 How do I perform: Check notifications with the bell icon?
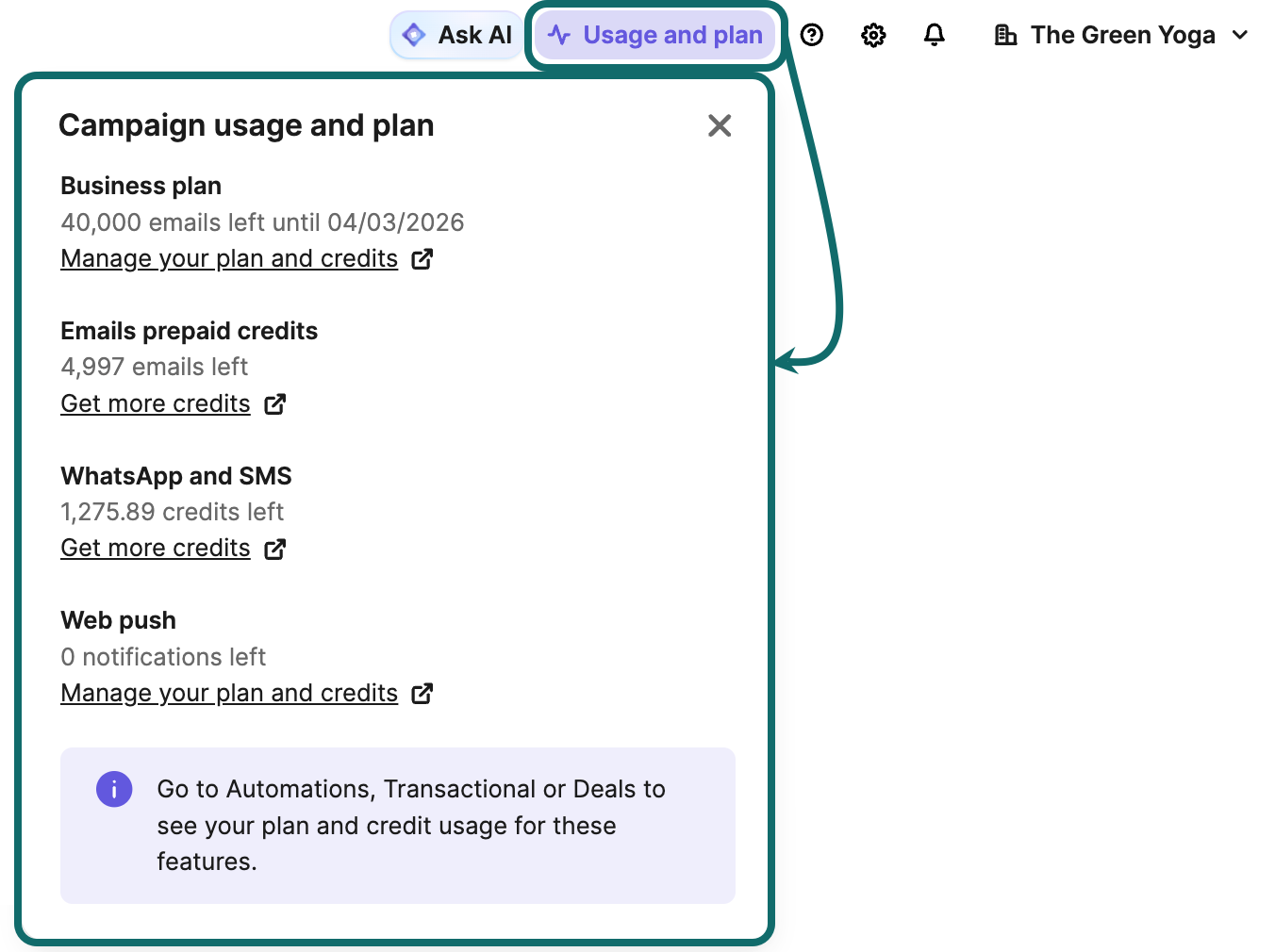click(934, 34)
